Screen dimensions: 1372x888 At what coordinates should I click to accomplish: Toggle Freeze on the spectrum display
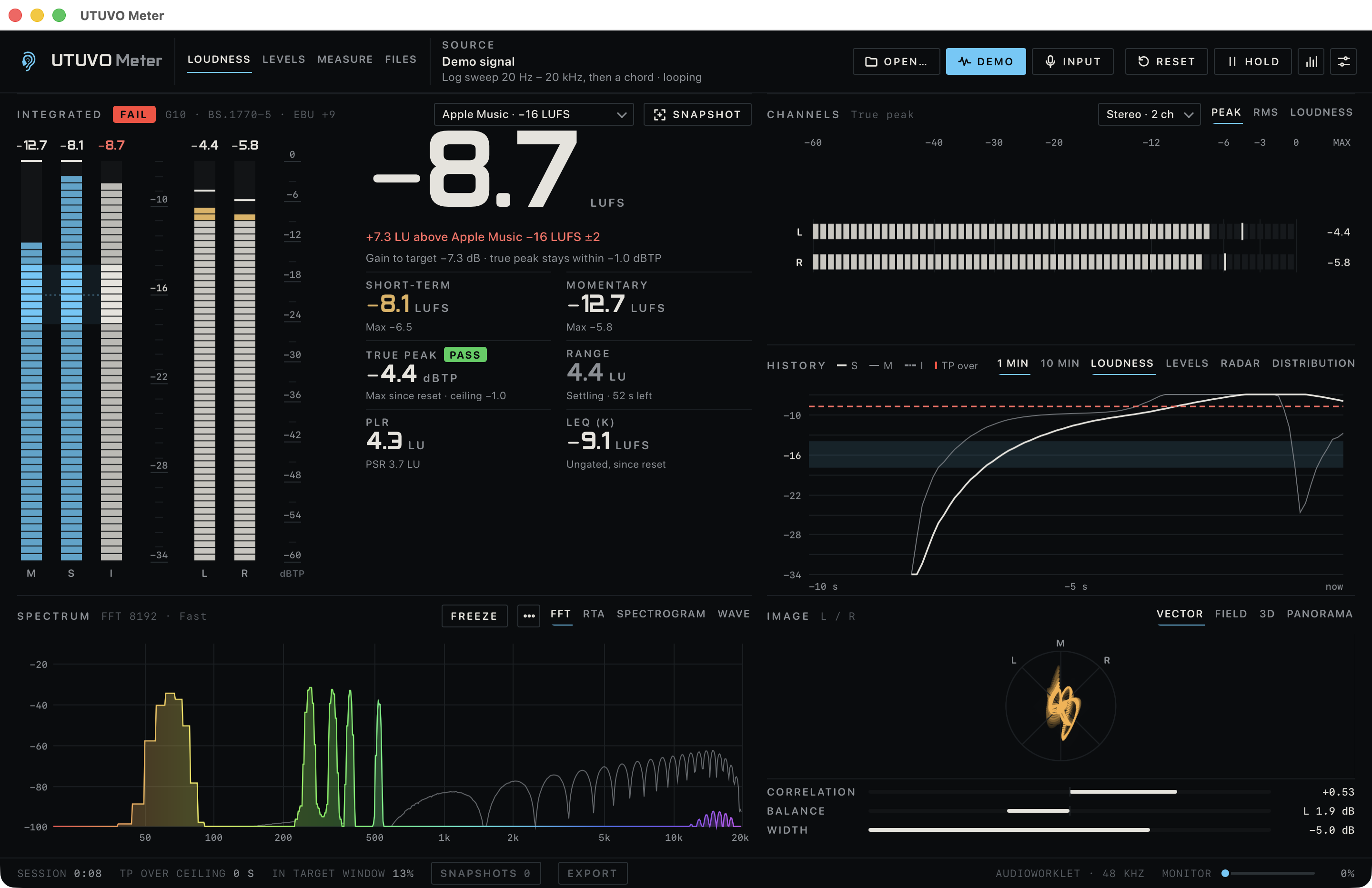[x=474, y=616]
